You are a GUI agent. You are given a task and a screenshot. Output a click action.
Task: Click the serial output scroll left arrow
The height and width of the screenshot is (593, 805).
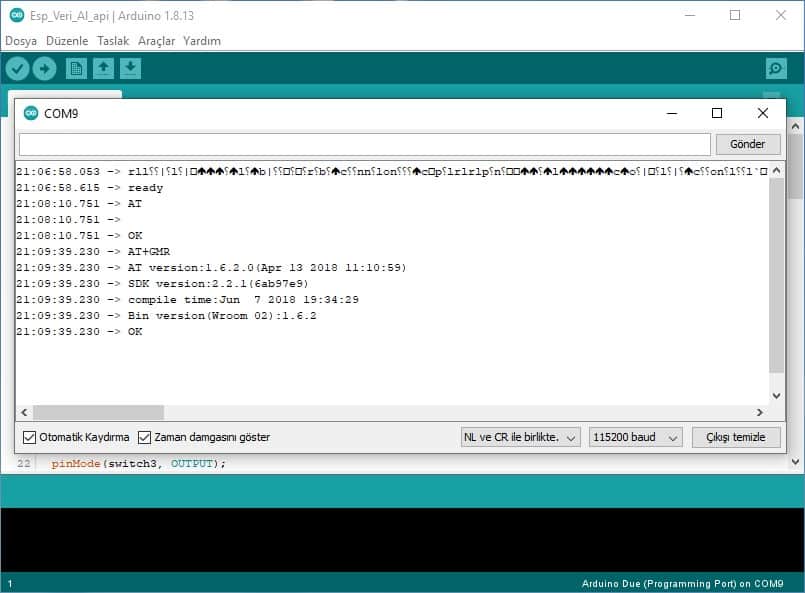click(24, 412)
